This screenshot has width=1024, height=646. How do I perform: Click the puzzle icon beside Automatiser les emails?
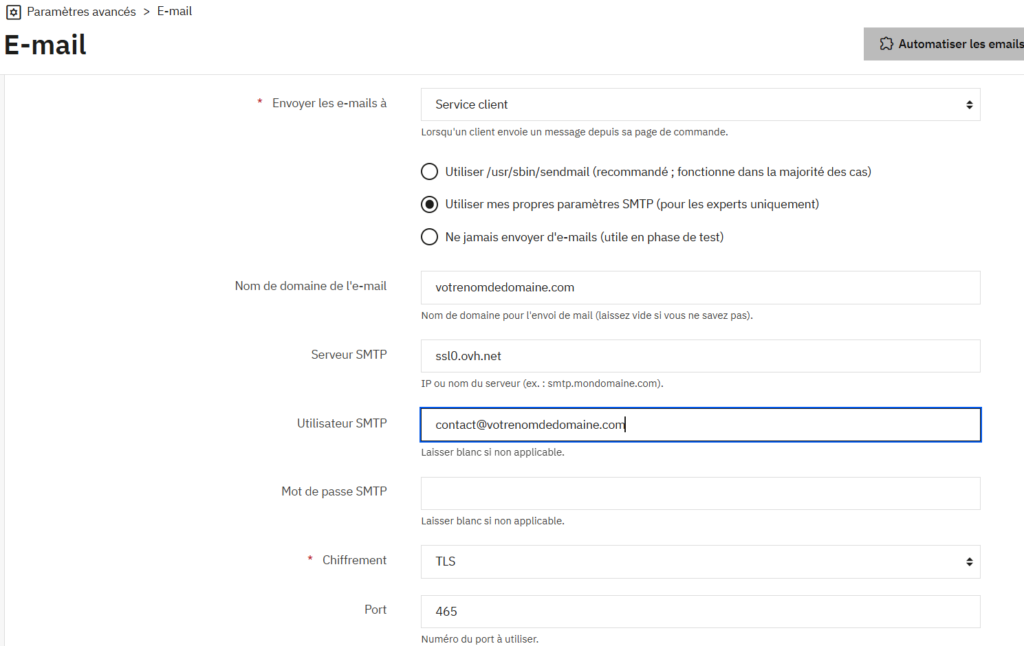[885, 44]
